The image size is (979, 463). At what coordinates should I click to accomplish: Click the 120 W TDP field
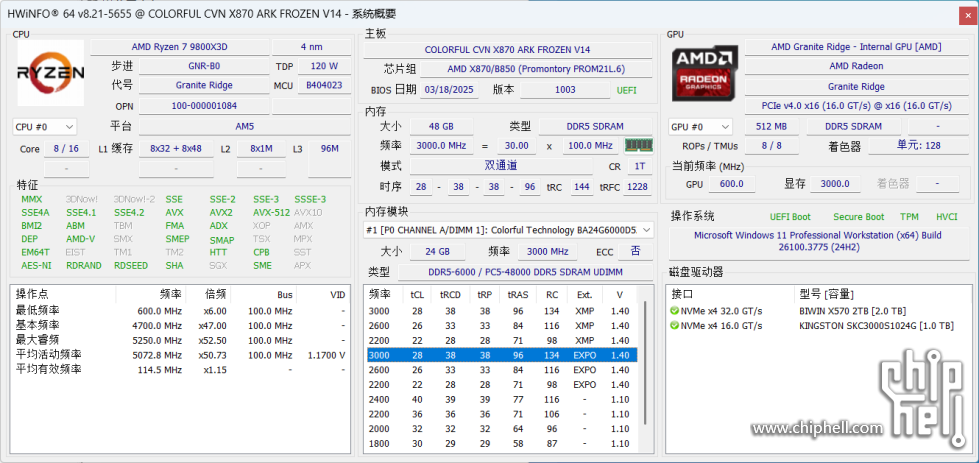(324, 66)
